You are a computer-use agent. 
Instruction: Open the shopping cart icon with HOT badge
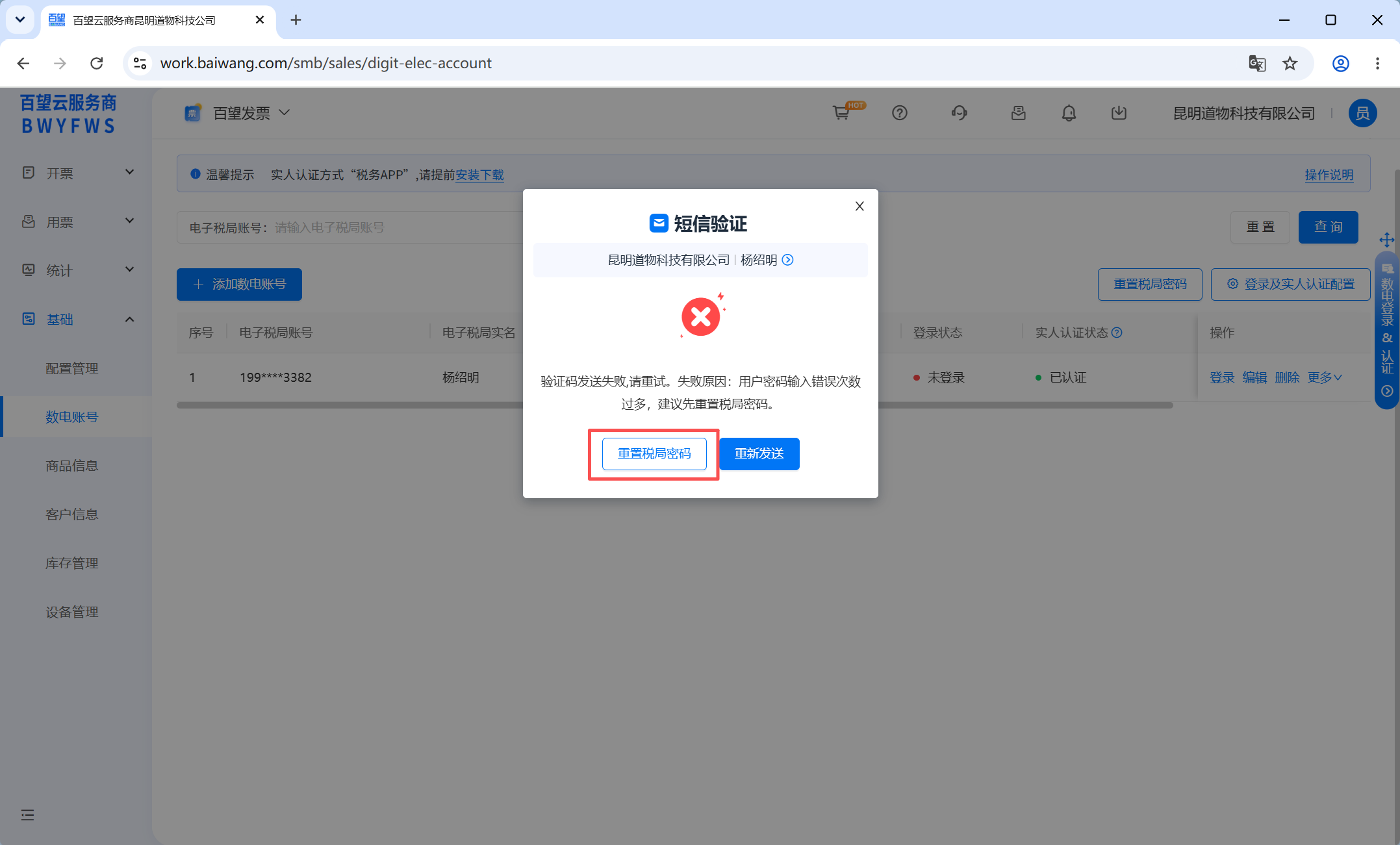pos(843,113)
